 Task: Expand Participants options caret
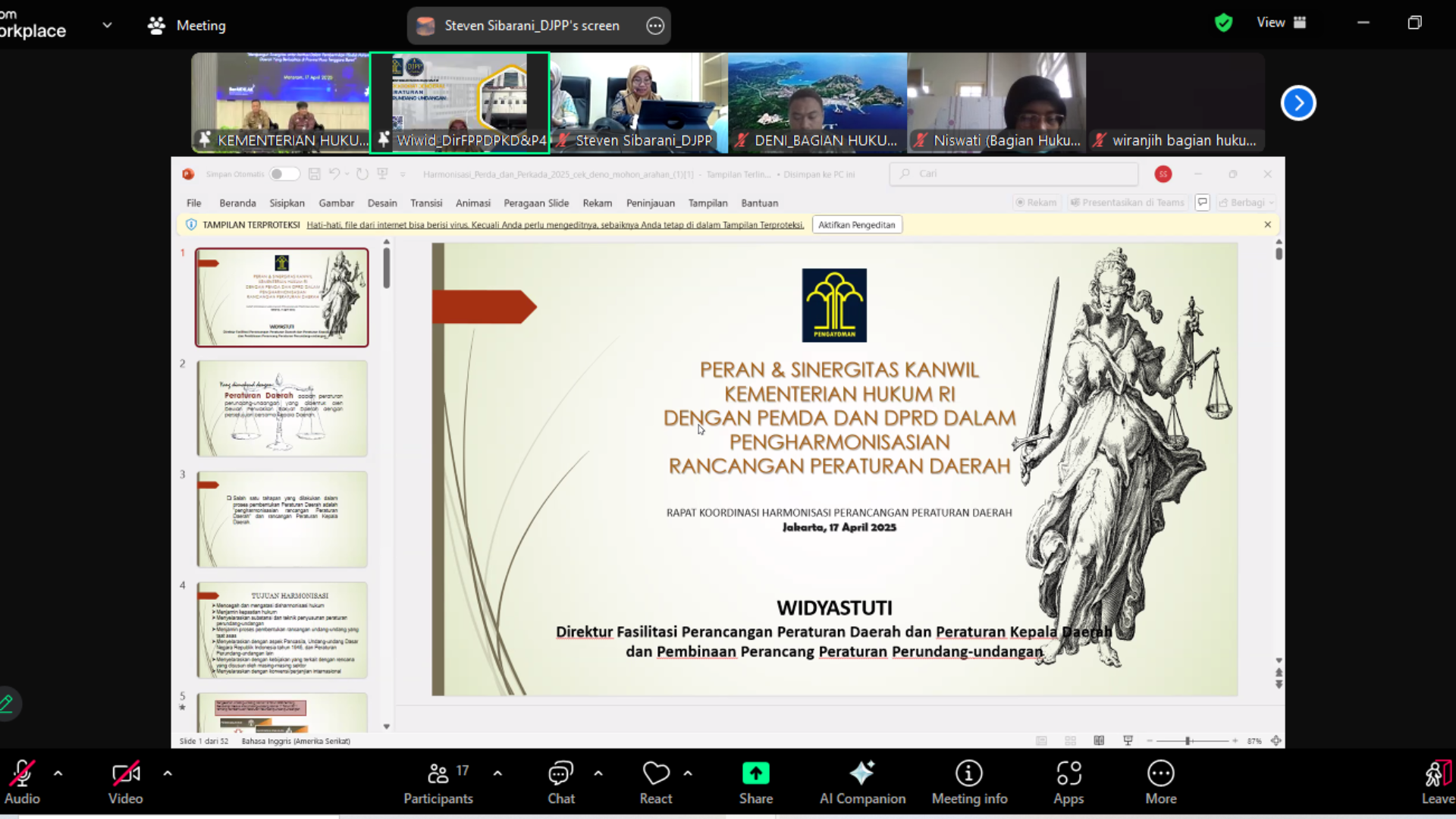coord(497,773)
